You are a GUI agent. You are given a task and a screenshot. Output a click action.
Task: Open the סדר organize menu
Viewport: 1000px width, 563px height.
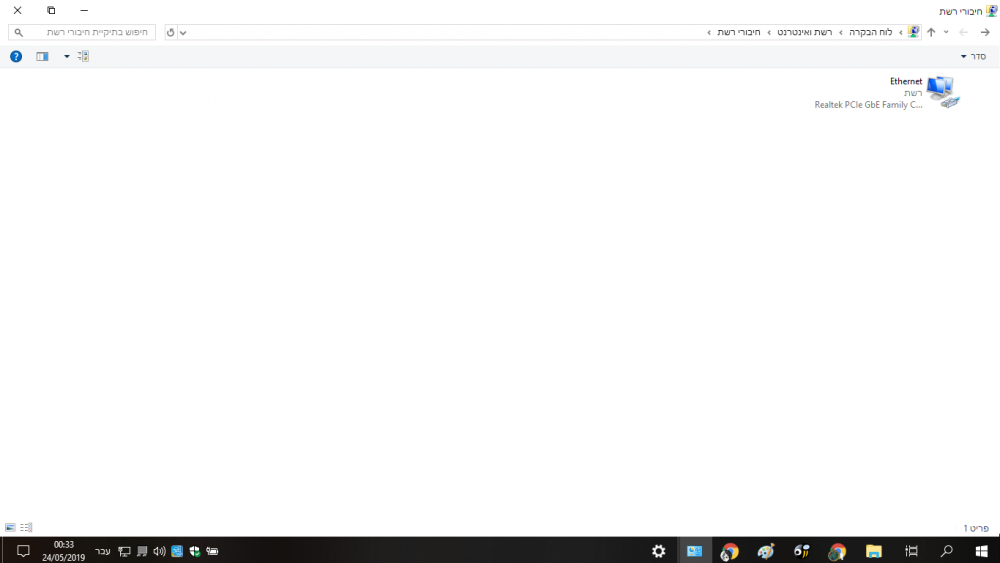point(973,57)
